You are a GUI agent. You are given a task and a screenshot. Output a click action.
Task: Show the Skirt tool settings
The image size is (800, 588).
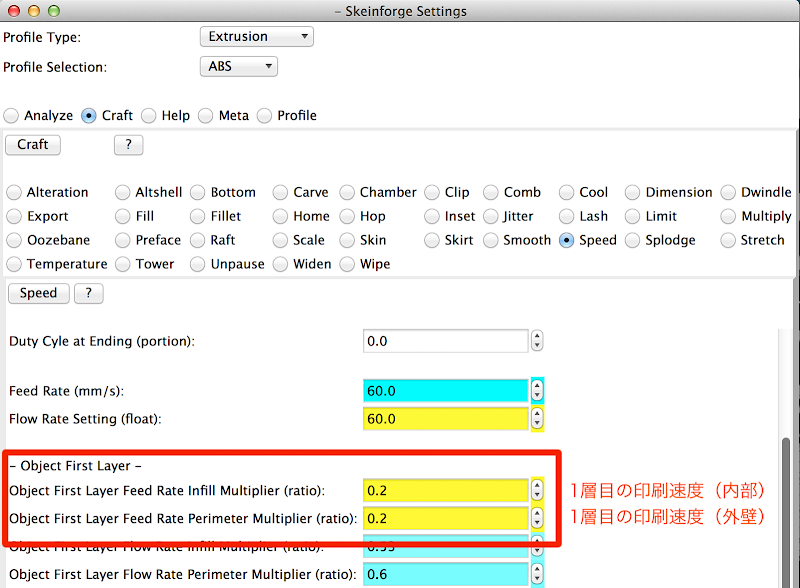pos(432,240)
